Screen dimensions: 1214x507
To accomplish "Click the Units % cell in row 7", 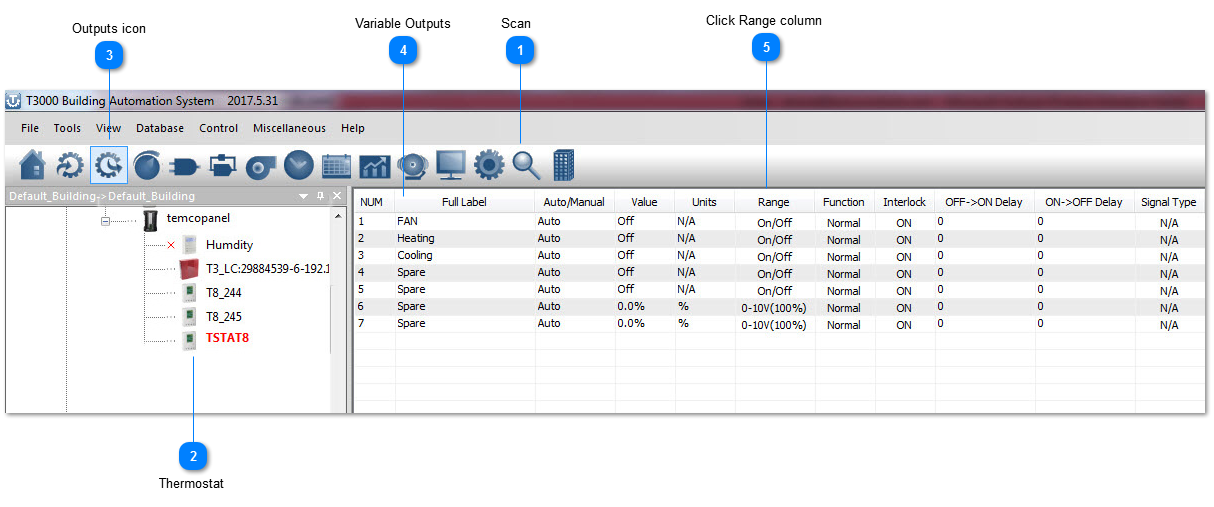I will [x=704, y=323].
